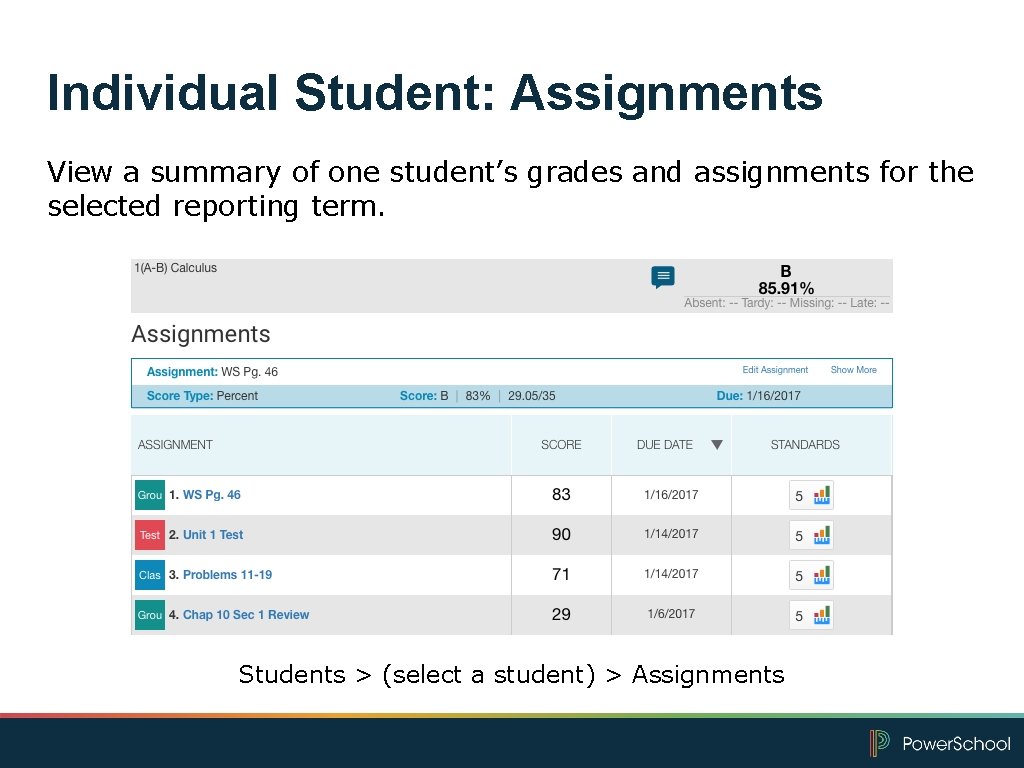Image resolution: width=1024 pixels, height=768 pixels.
Task: Select the score cell showing 90
Action: (x=561, y=534)
